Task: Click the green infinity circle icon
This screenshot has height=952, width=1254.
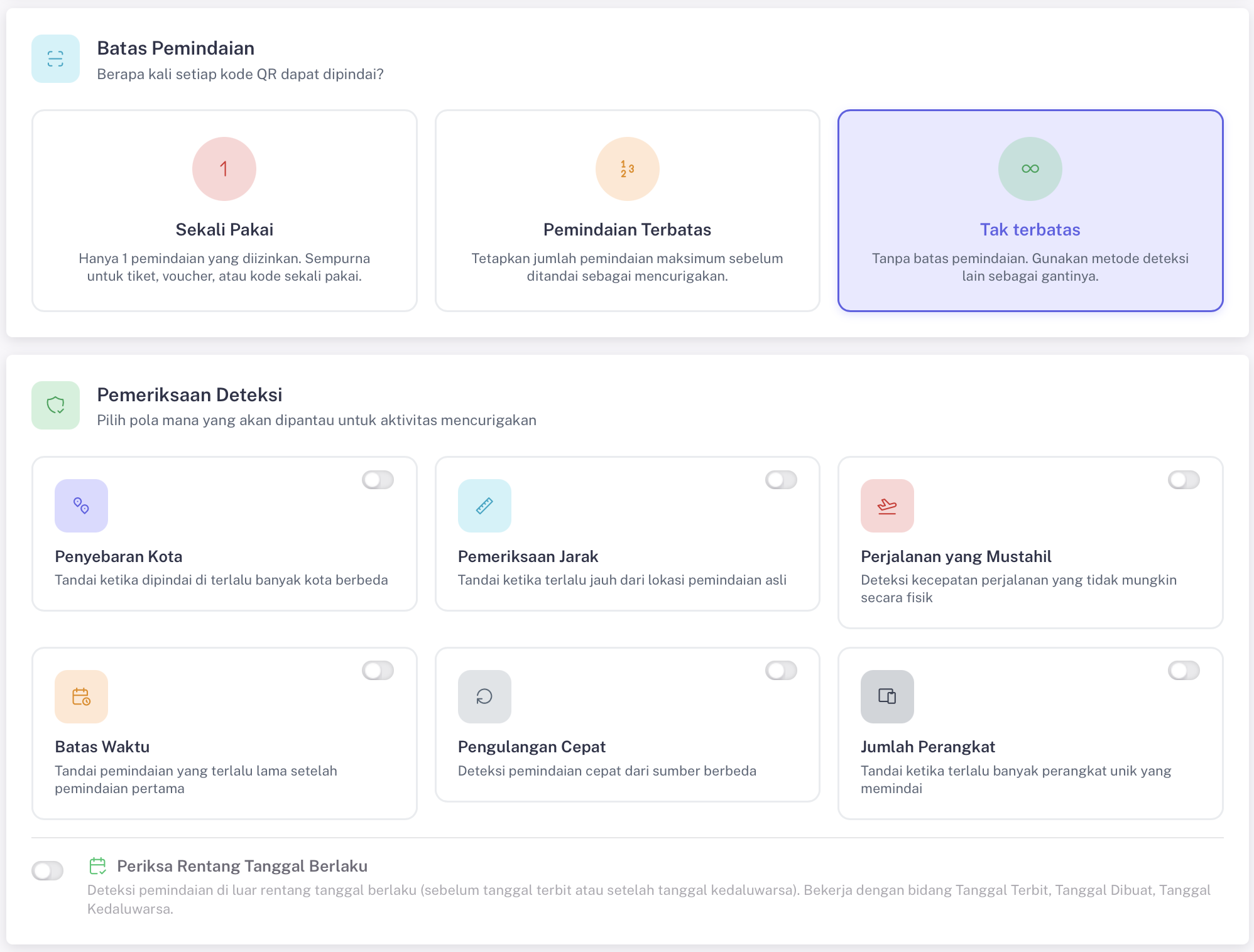Action: (1030, 169)
